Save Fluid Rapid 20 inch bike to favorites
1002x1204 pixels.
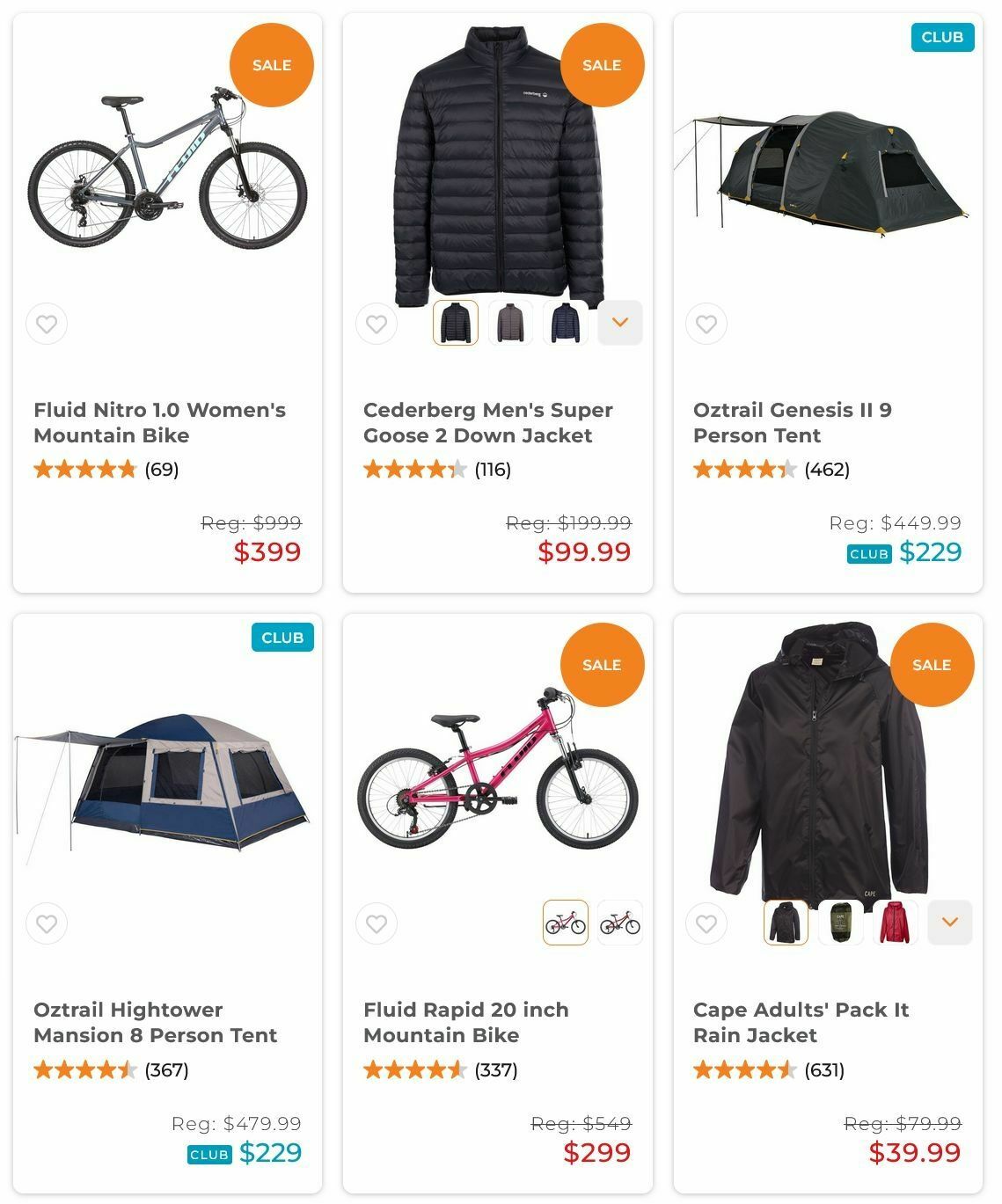point(377,924)
